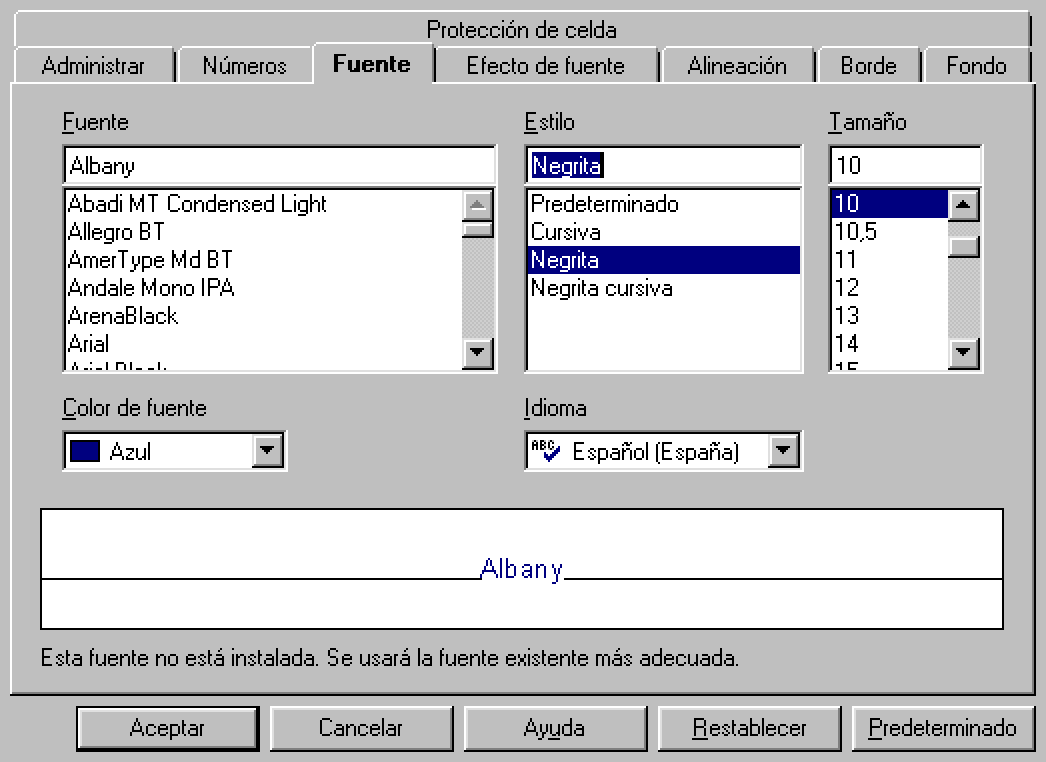Screen dimensions: 1046x762
Task: Pick size 12 in Tamaño list
Action: point(847,288)
